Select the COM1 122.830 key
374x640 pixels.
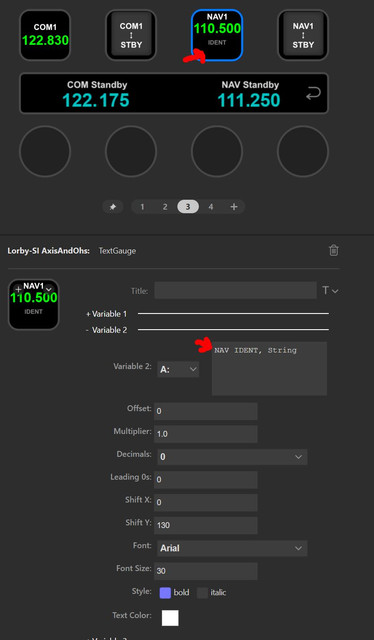pyautogui.click(x=45, y=35)
